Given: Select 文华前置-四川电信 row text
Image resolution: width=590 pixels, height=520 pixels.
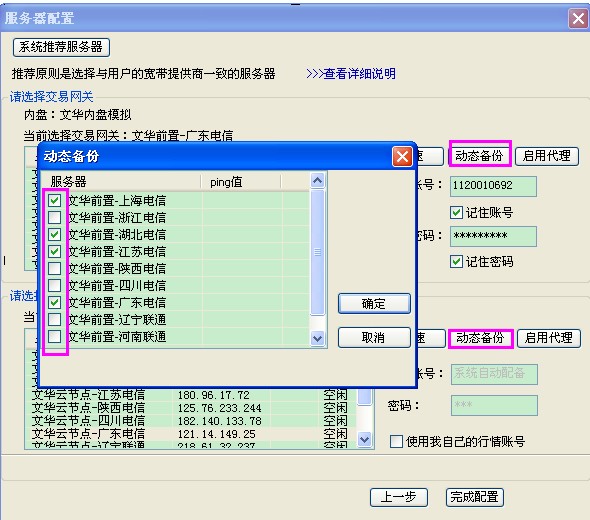Looking at the screenshot, I should tap(117, 285).
